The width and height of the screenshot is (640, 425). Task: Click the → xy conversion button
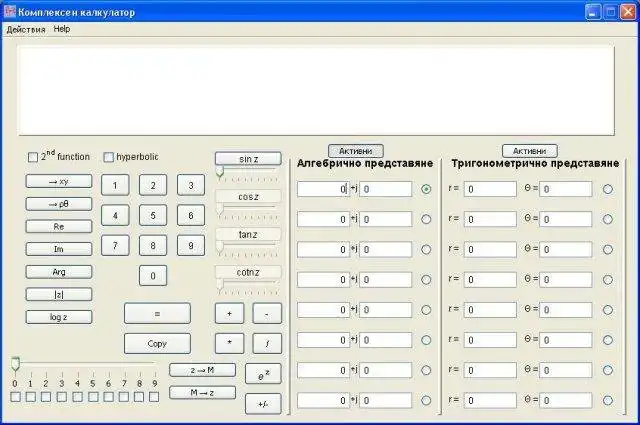coord(59,182)
